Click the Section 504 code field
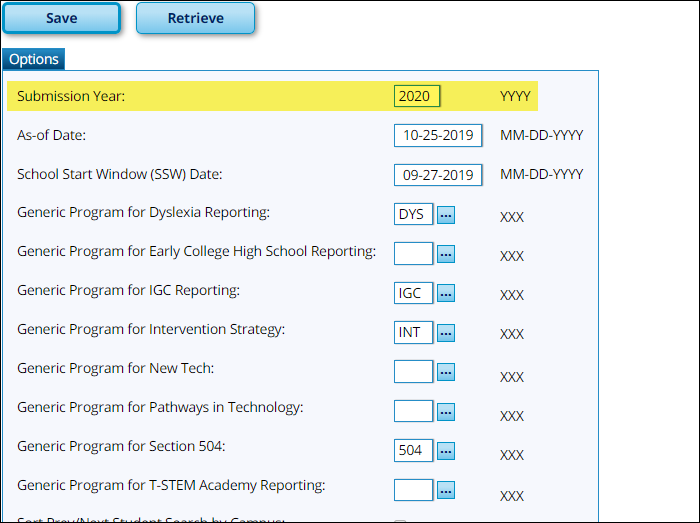The height and width of the screenshot is (523, 700). 414,450
